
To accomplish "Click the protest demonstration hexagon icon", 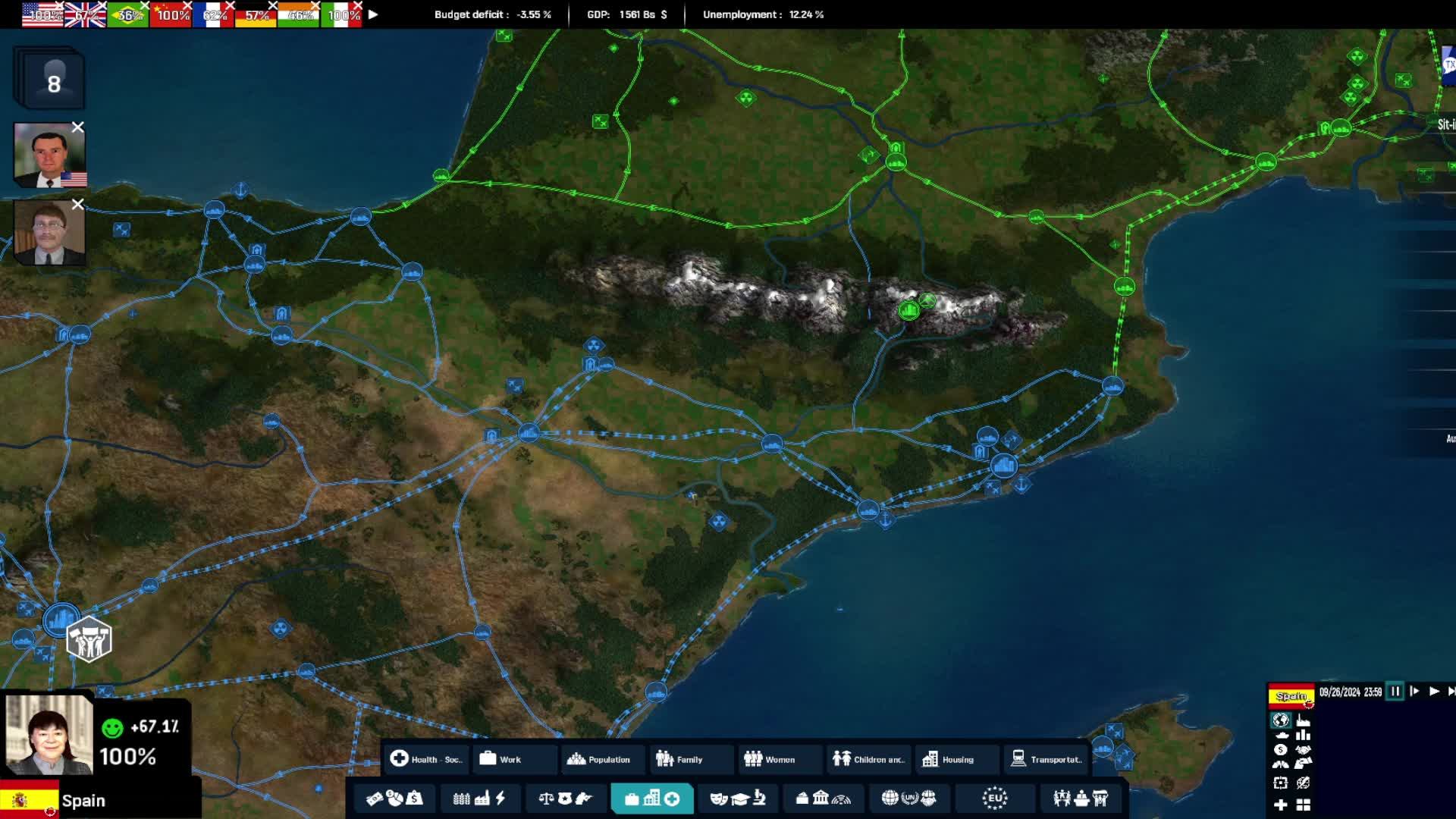I will (x=89, y=640).
